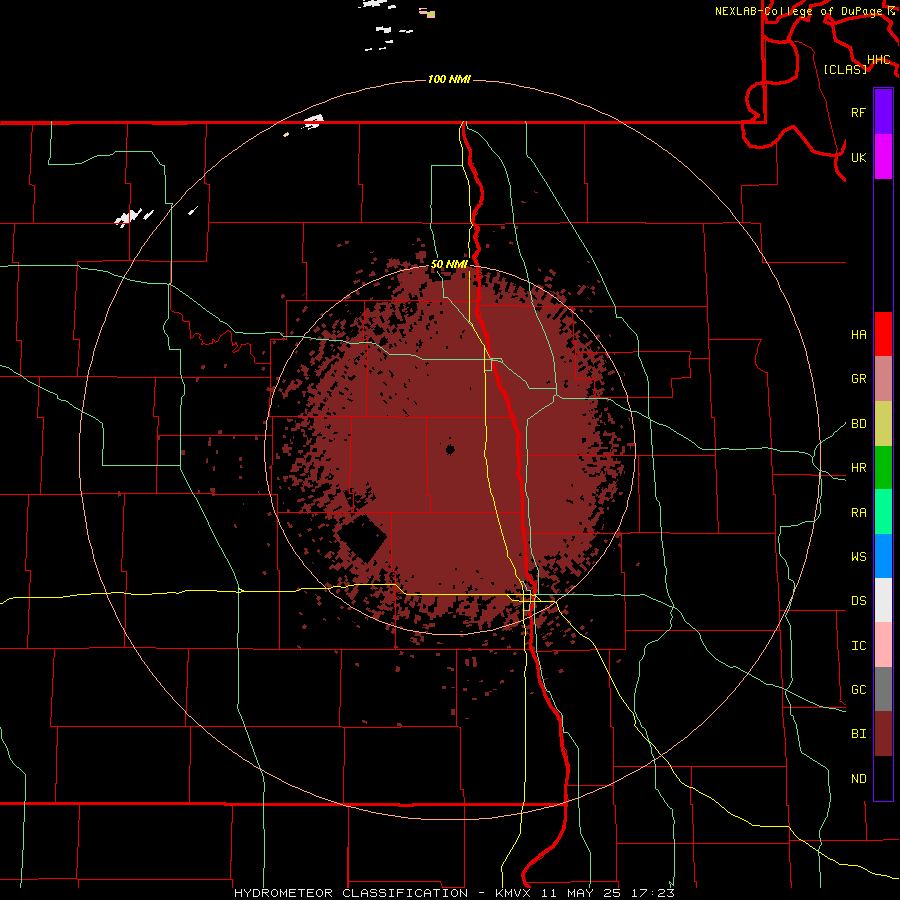The width and height of the screenshot is (900, 900).
Task: Click the BI dark red legend swatch
Action: (883, 734)
